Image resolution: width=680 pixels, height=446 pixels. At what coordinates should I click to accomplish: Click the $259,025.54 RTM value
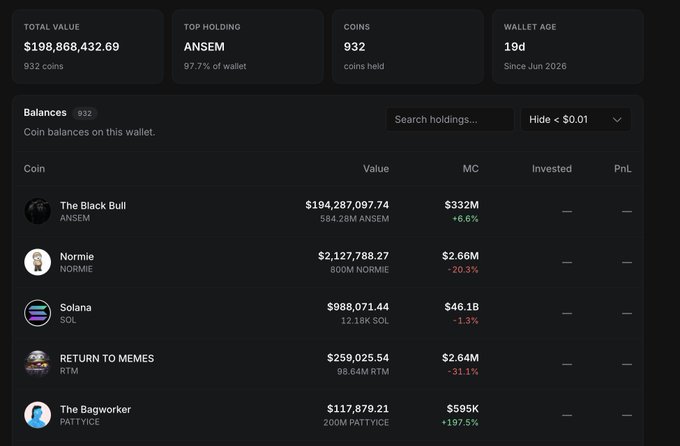(x=358, y=358)
